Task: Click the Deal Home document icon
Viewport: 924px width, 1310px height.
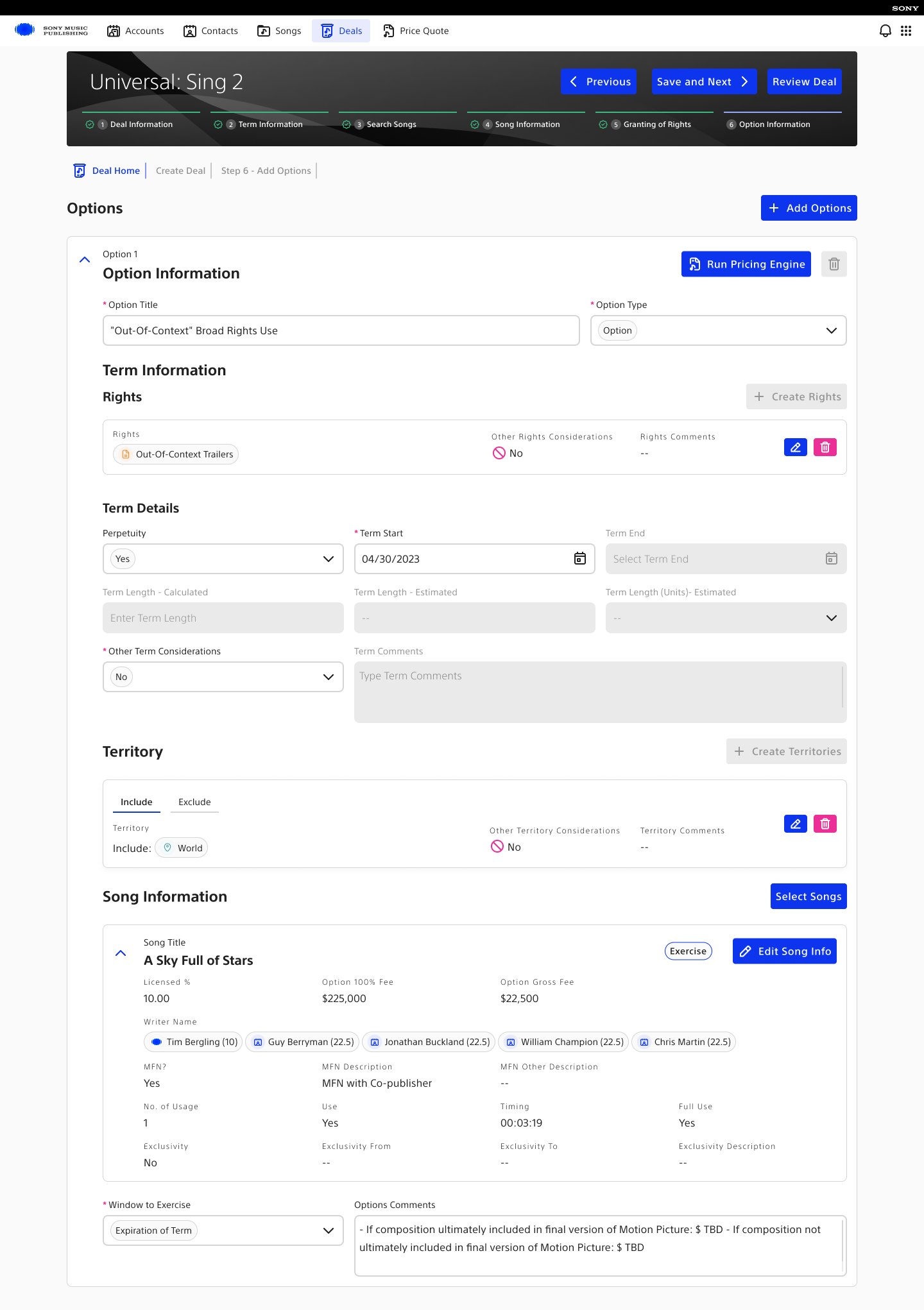Action: tap(80, 171)
